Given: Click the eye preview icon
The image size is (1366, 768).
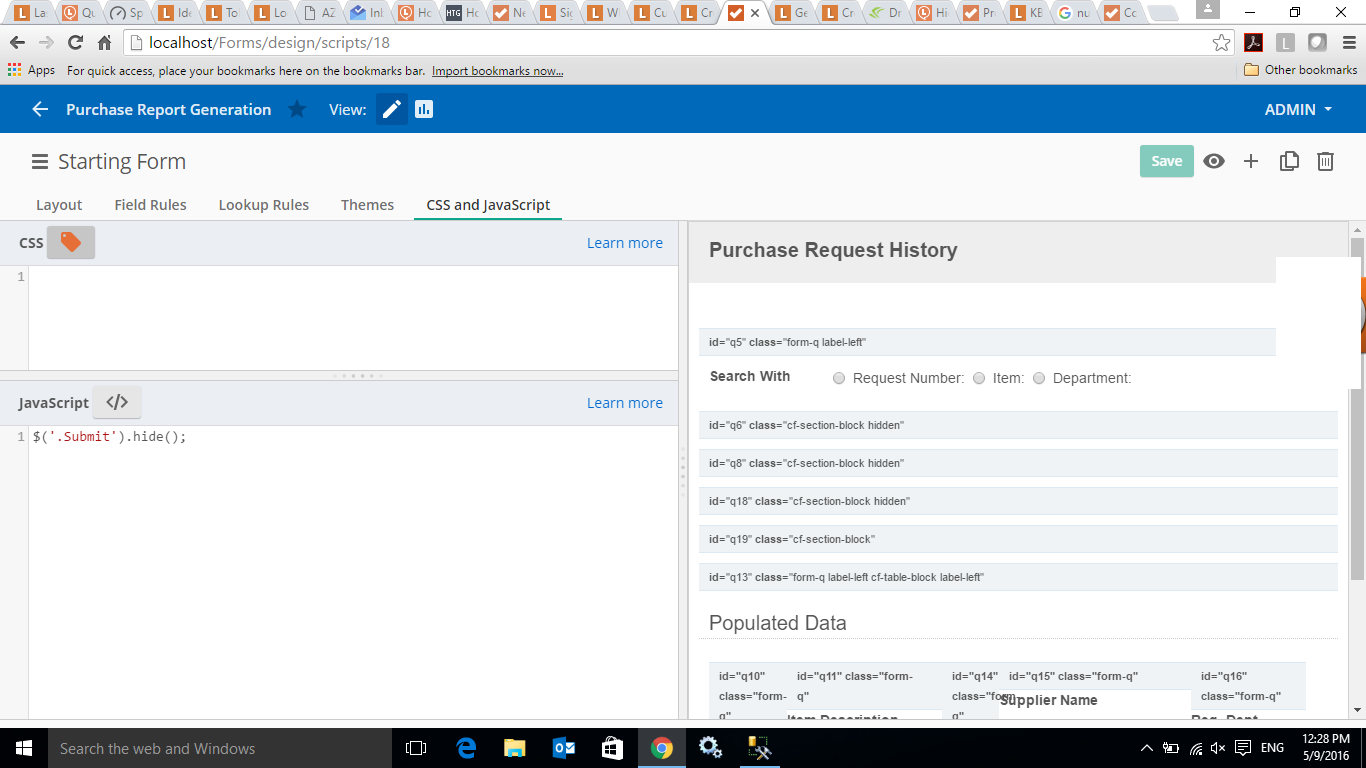Looking at the screenshot, I should point(1214,161).
